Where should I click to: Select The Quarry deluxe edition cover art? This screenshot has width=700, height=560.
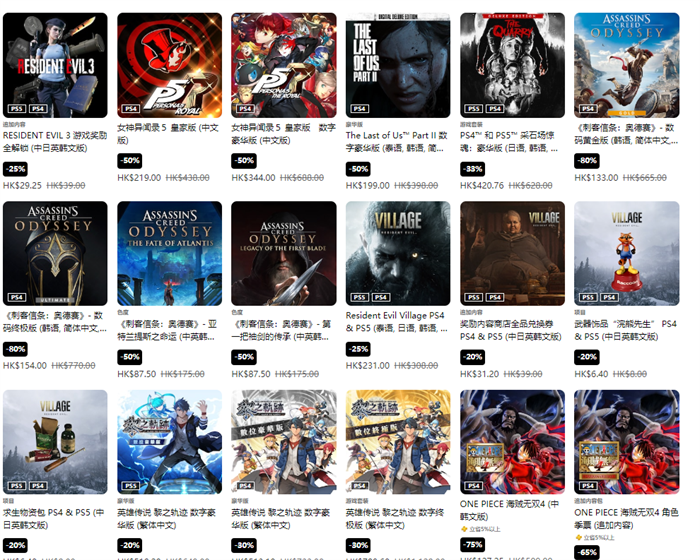point(512,65)
